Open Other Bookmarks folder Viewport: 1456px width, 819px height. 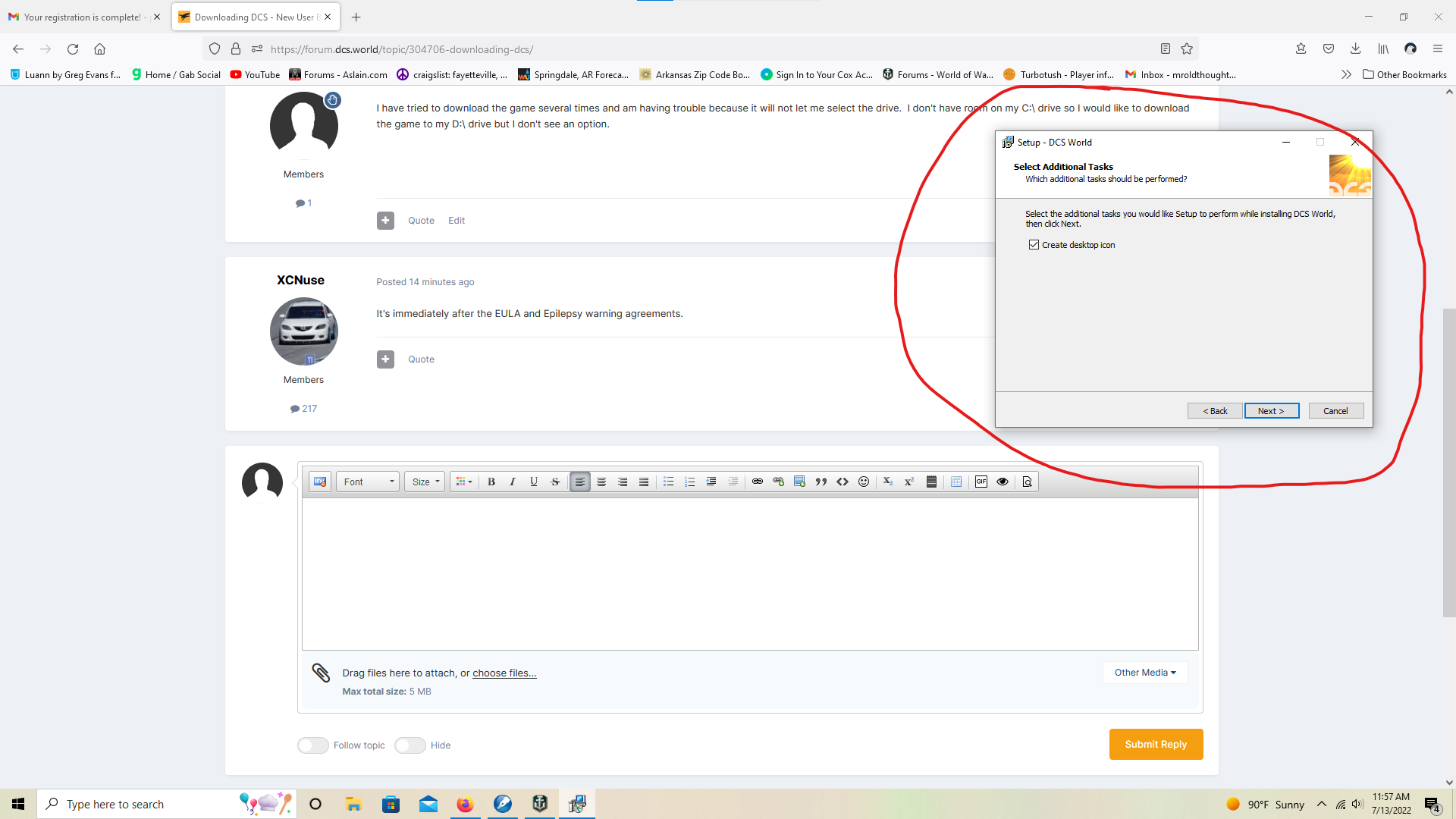point(1404,74)
